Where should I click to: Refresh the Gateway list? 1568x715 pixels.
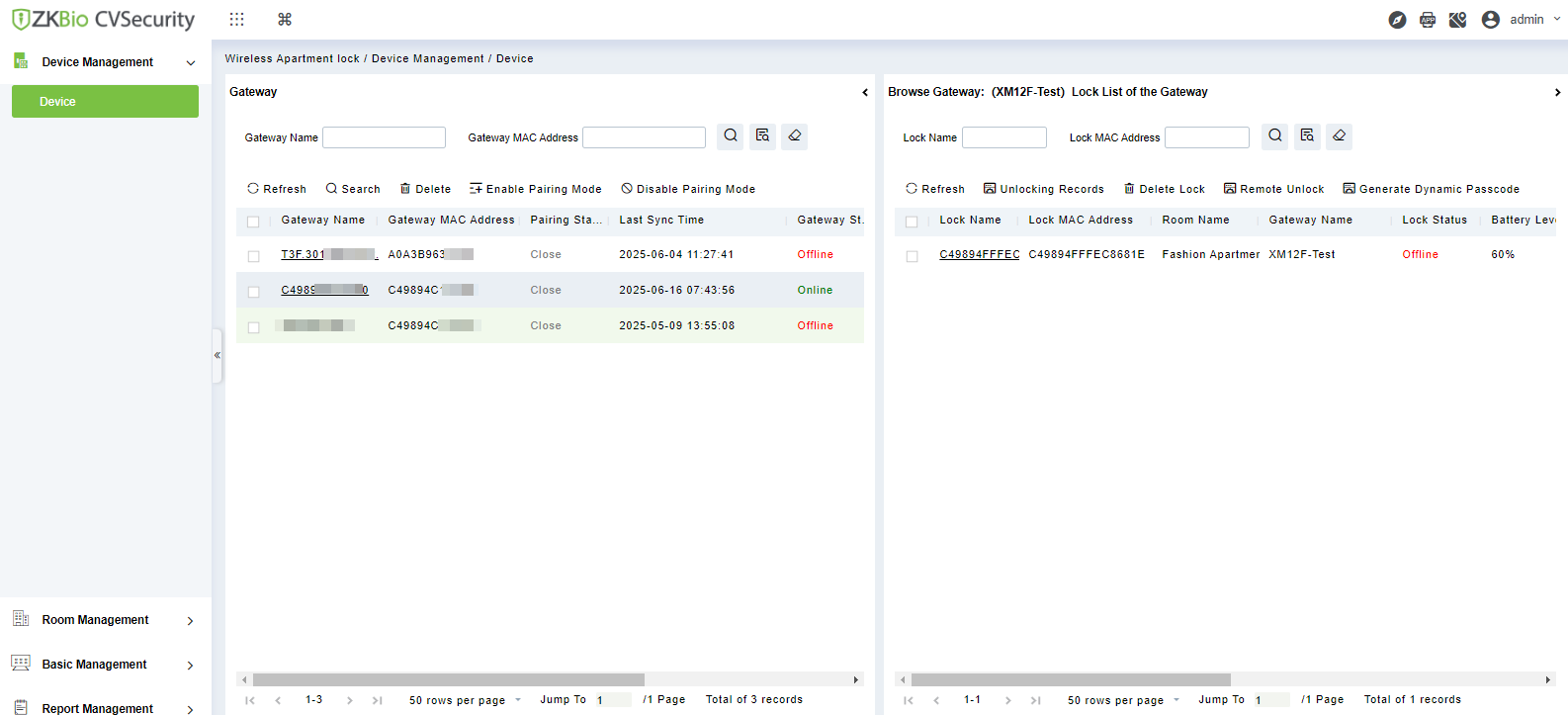(277, 189)
